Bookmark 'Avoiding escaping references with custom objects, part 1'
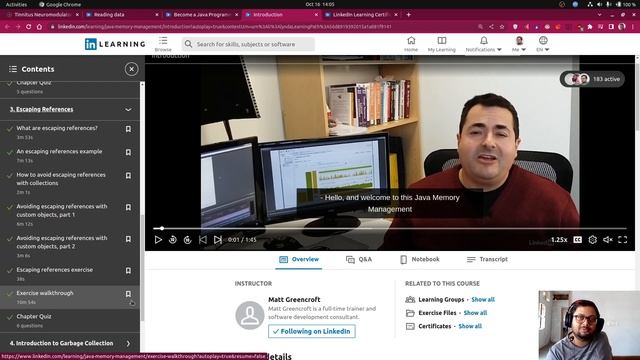This screenshot has height=360, width=640. [x=128, y=207]
